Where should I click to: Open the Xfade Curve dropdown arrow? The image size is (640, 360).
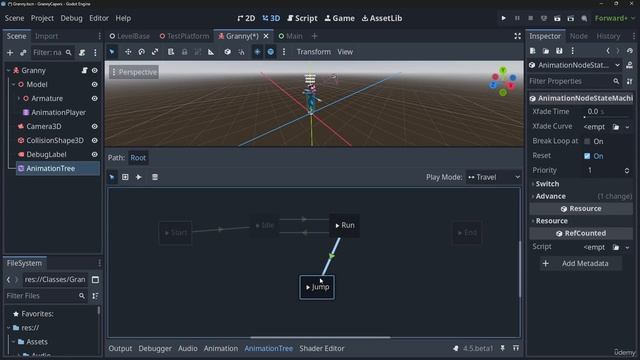pos(627,127)
